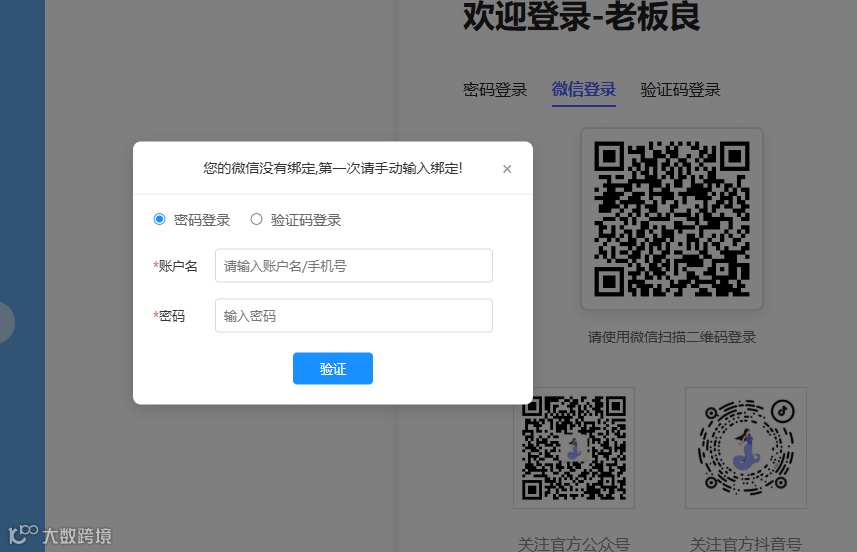Click the official Douyin QR code
The width and height of the screenshot is (857, 552).
pos(746,448)
